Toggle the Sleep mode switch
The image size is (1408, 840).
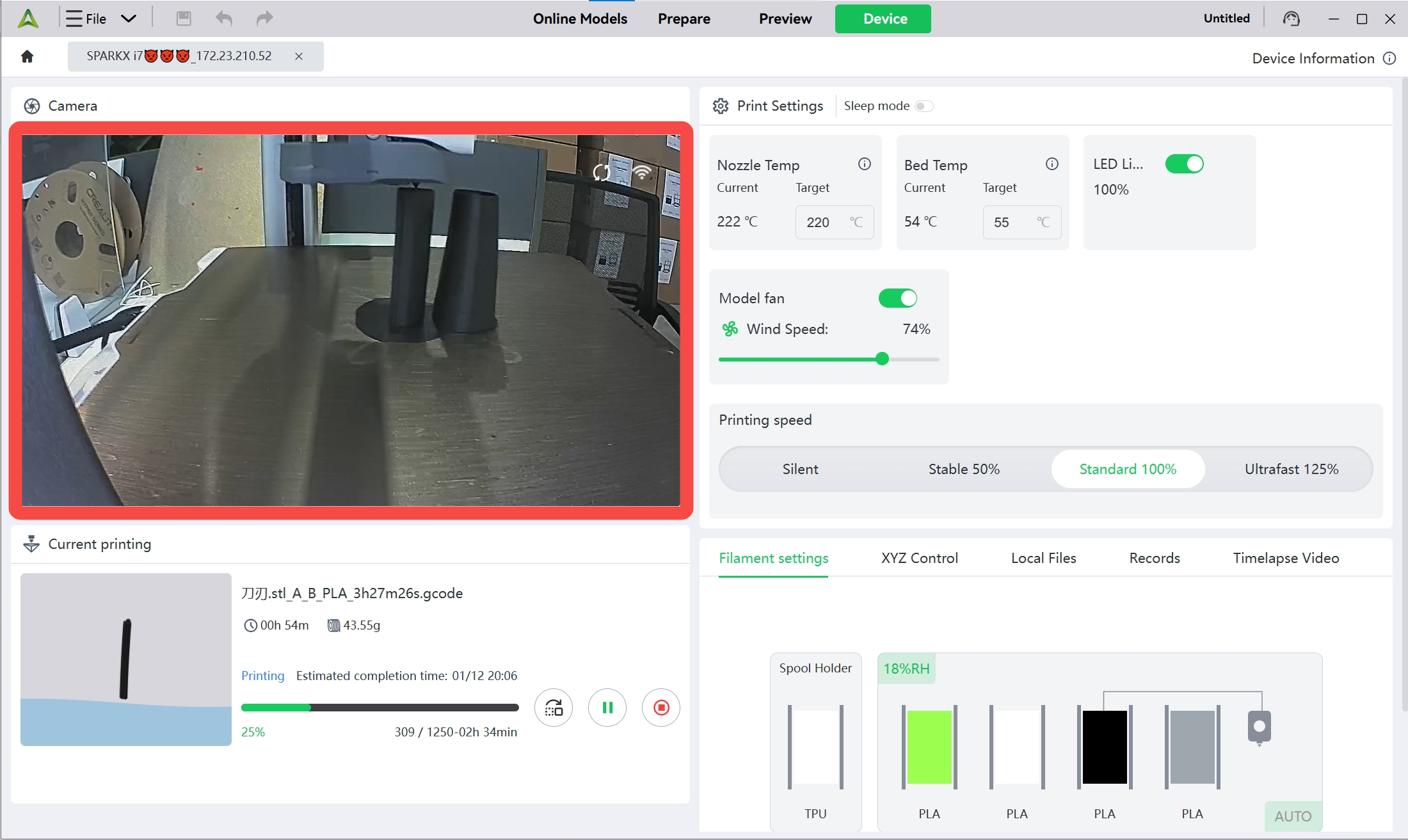[924, 106]
